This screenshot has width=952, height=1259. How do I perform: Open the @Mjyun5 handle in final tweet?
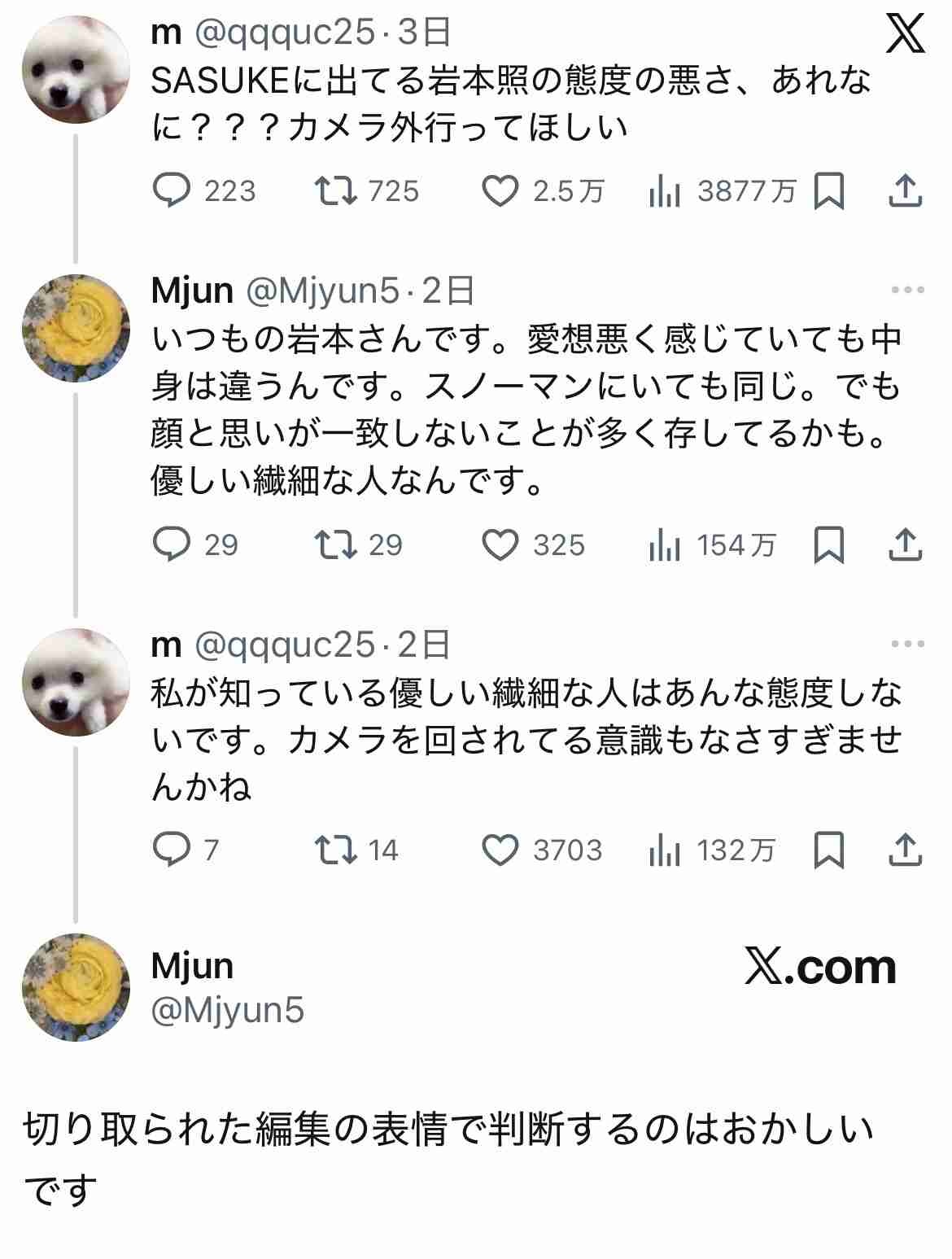[x=228, y=1011]
